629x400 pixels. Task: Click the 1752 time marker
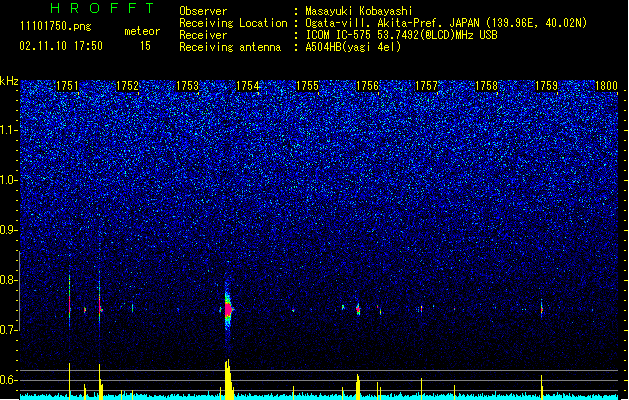[x=127, y=86]
